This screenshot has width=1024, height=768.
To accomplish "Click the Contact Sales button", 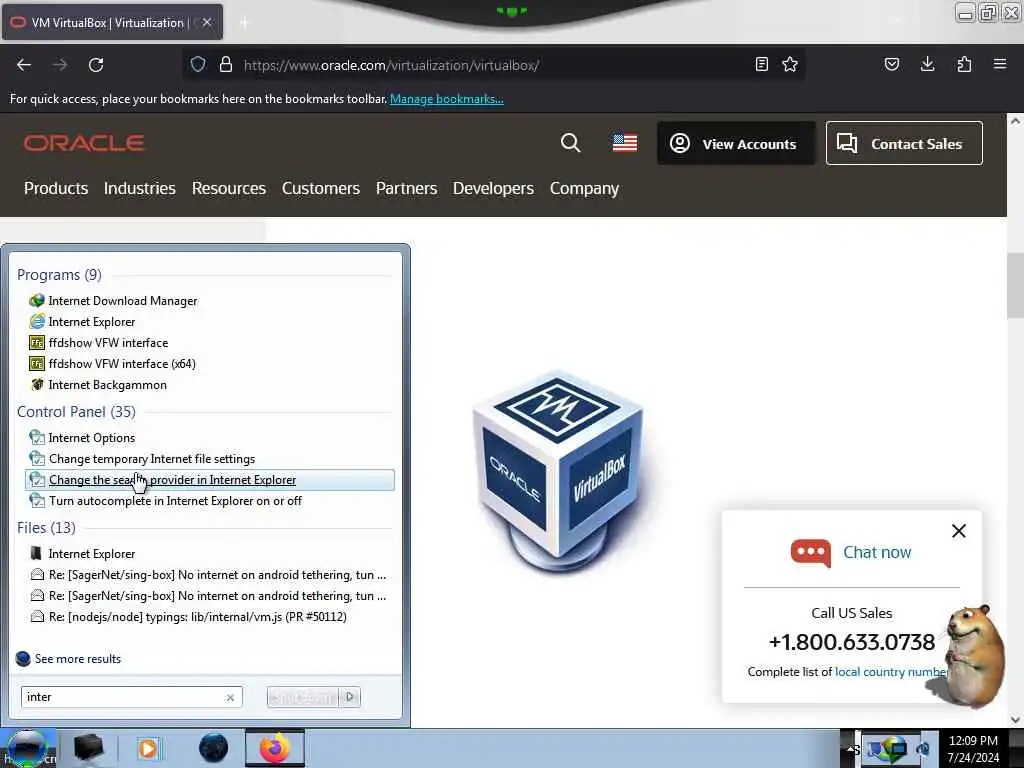I will tap(904, 143).
